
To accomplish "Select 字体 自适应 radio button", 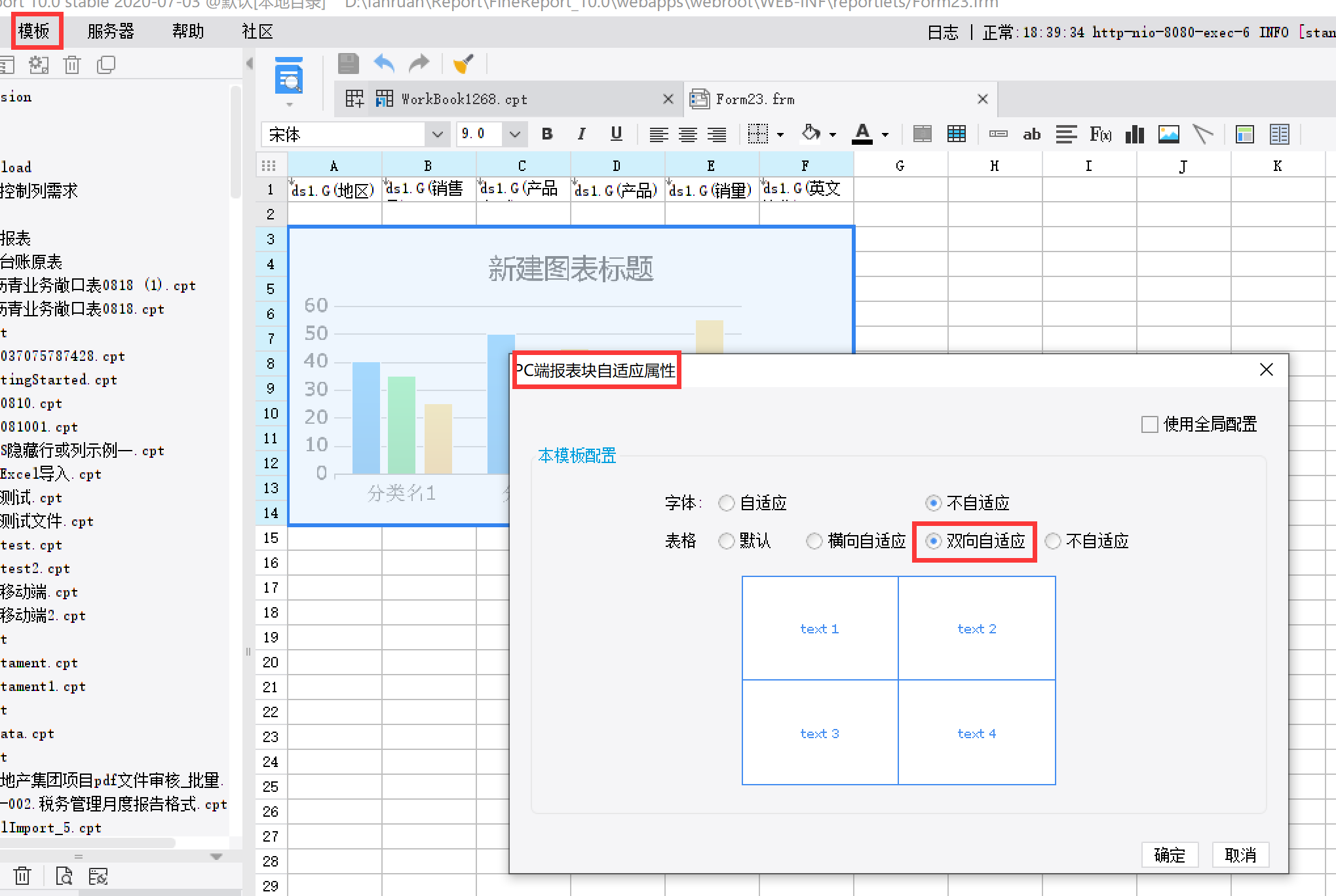I will click(x=726, y=503).
